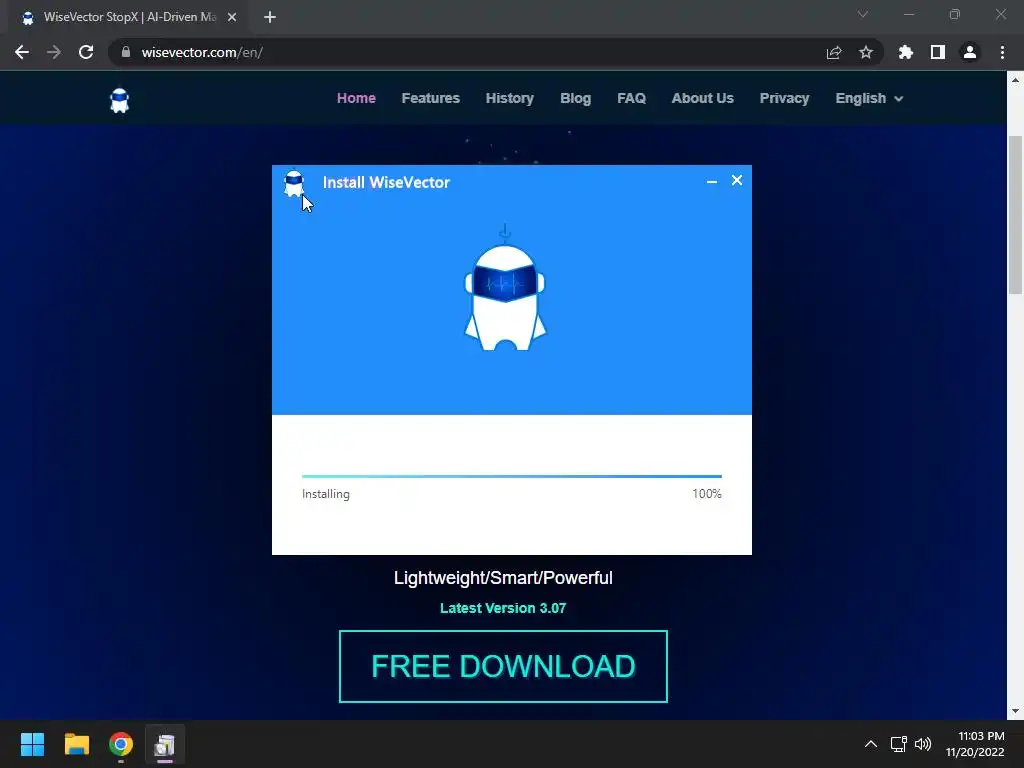Switch to Chrome on the taskbar

(121, 744)
